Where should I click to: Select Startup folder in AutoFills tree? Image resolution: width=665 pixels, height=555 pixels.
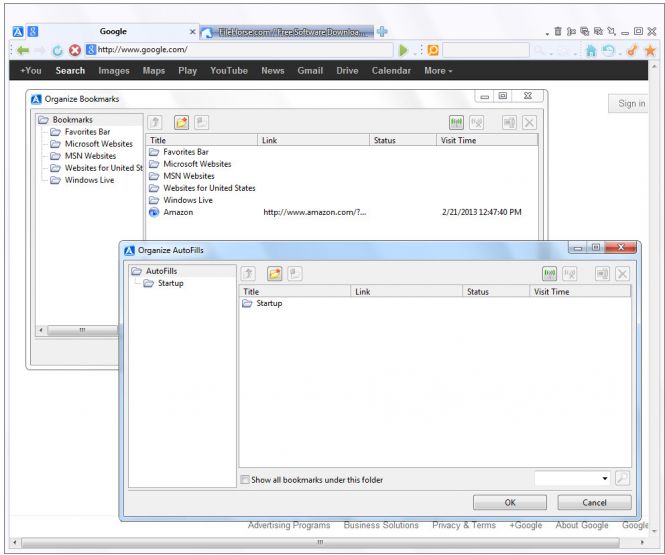[x=170, y=283]
